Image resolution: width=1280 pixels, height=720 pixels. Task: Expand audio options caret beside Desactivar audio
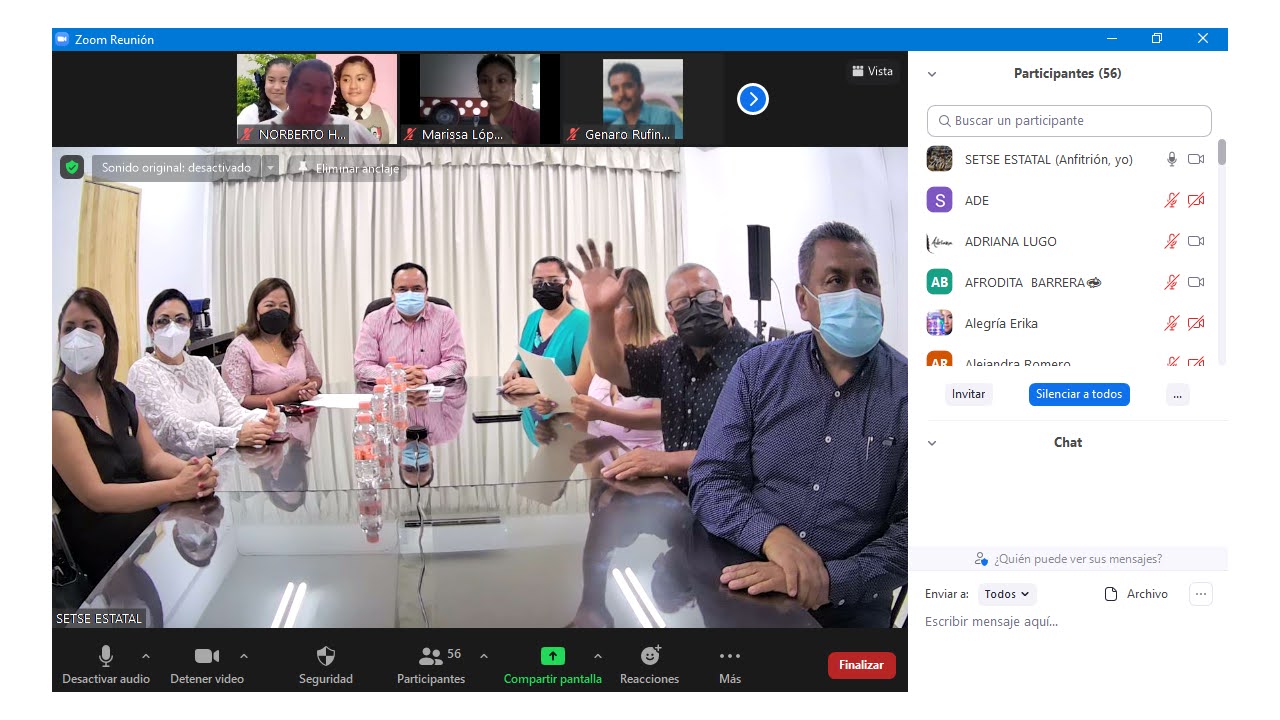[x=146, y=656]
